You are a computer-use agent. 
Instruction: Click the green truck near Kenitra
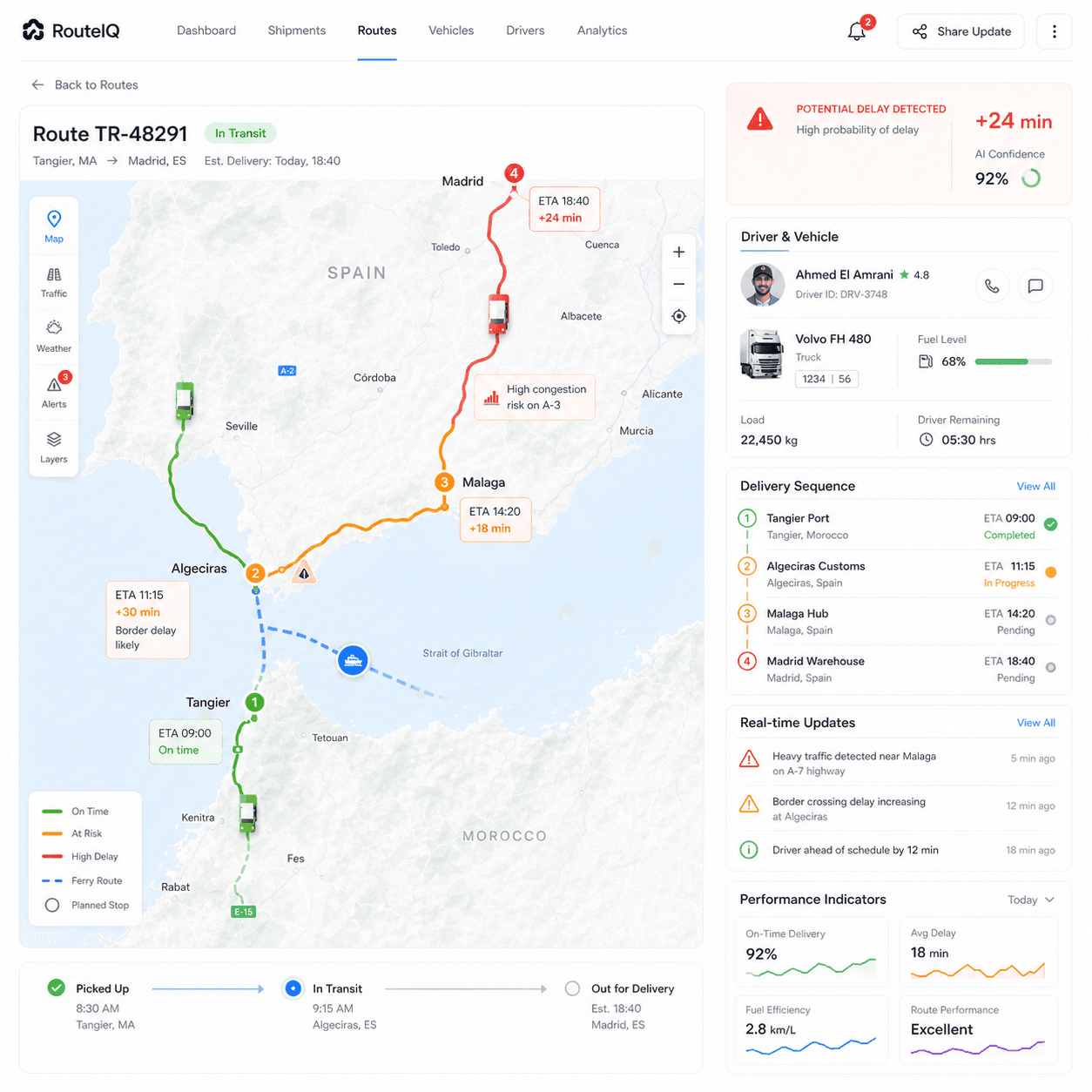[248, 813]
